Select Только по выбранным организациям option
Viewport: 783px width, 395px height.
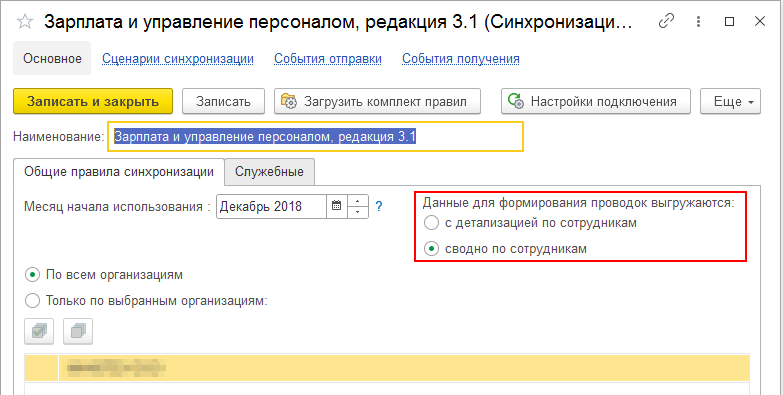tap(147, 301)
